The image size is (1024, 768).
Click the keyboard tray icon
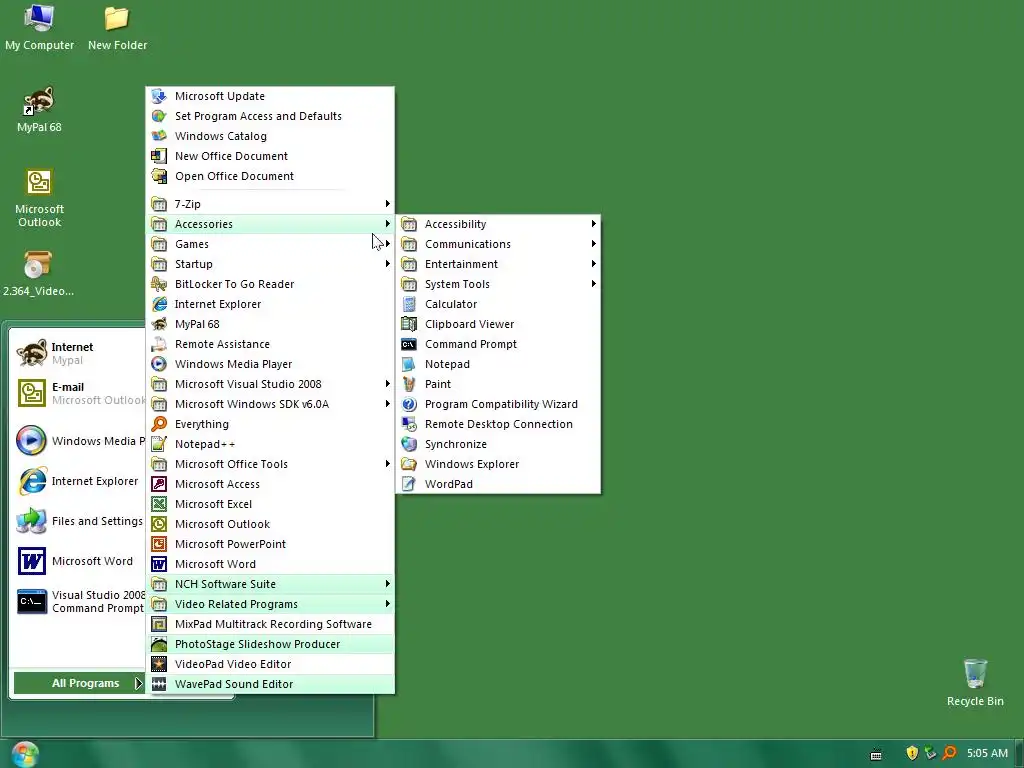point(876,755)
